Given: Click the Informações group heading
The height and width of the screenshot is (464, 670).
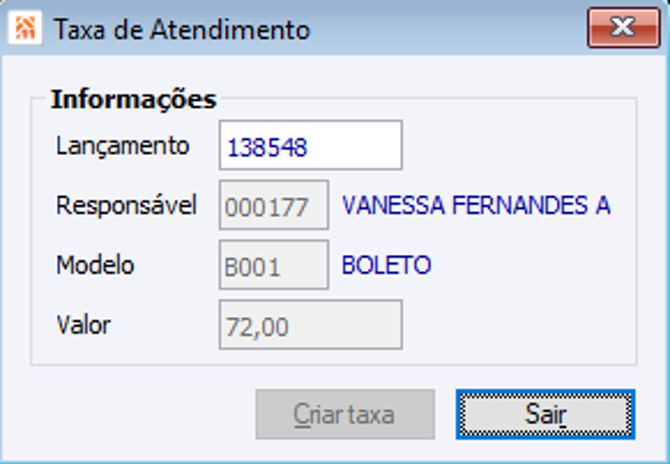Looking at the screenshot, I should 133,100.
